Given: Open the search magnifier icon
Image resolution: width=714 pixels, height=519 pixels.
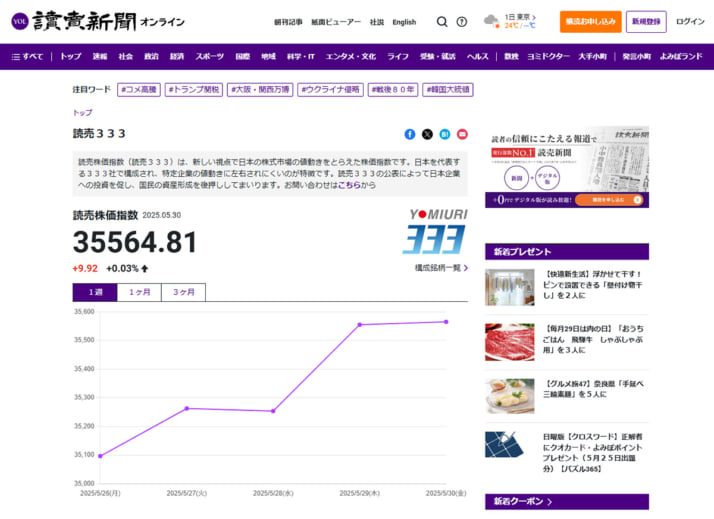Looking at the screenshot, I should (x=442, y=22).
